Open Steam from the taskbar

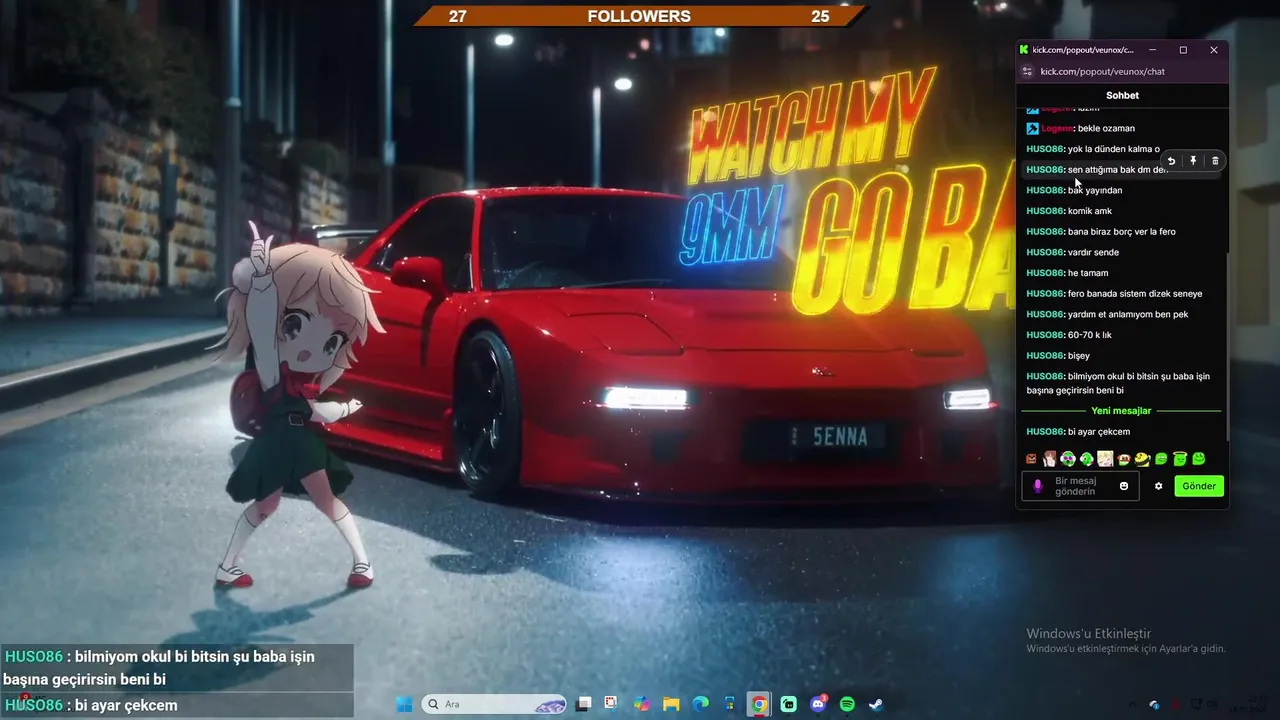pyautogui.click(x=876, y=704)
